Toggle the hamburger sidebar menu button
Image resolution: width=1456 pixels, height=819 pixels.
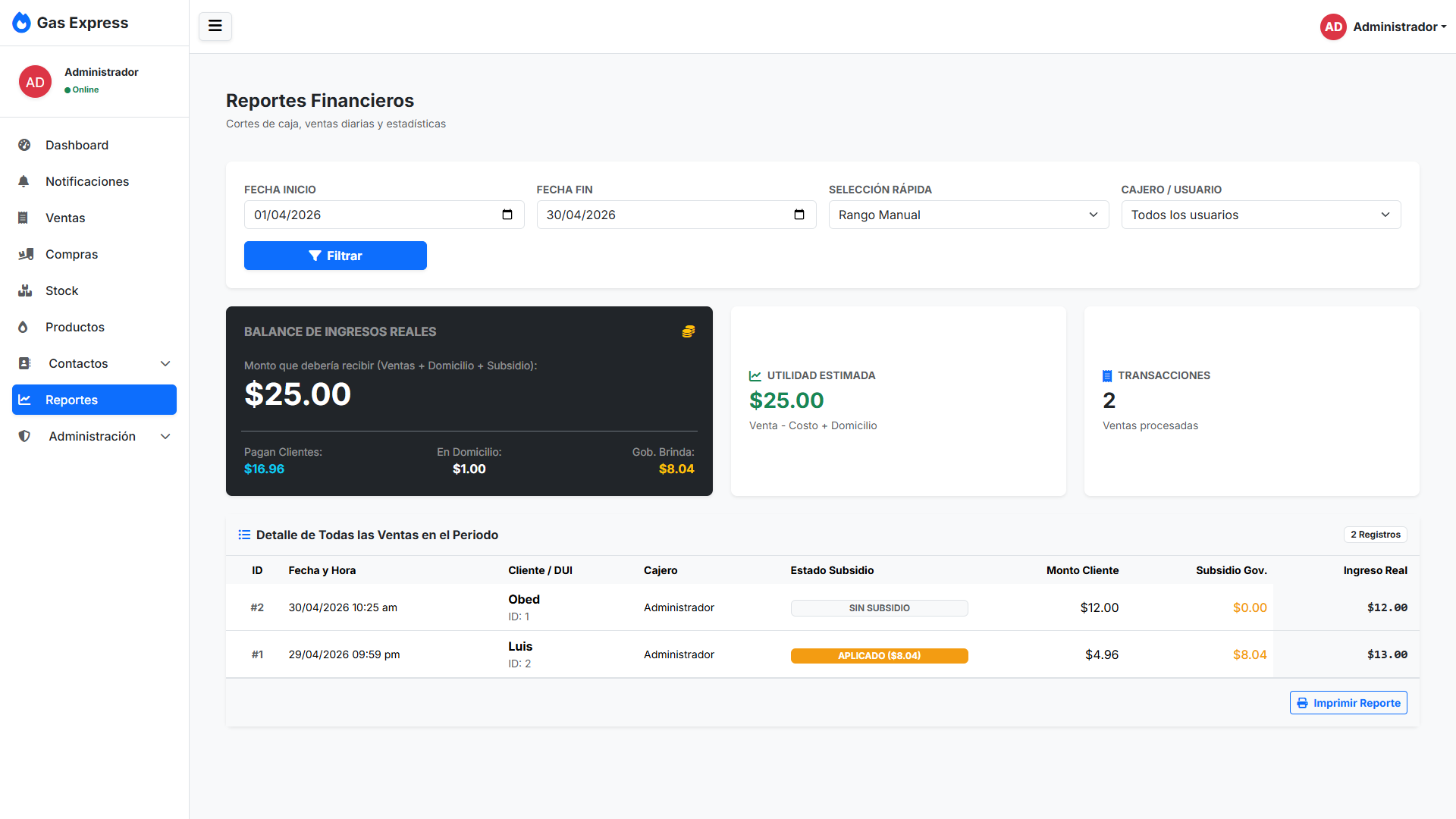click(215, 27)
